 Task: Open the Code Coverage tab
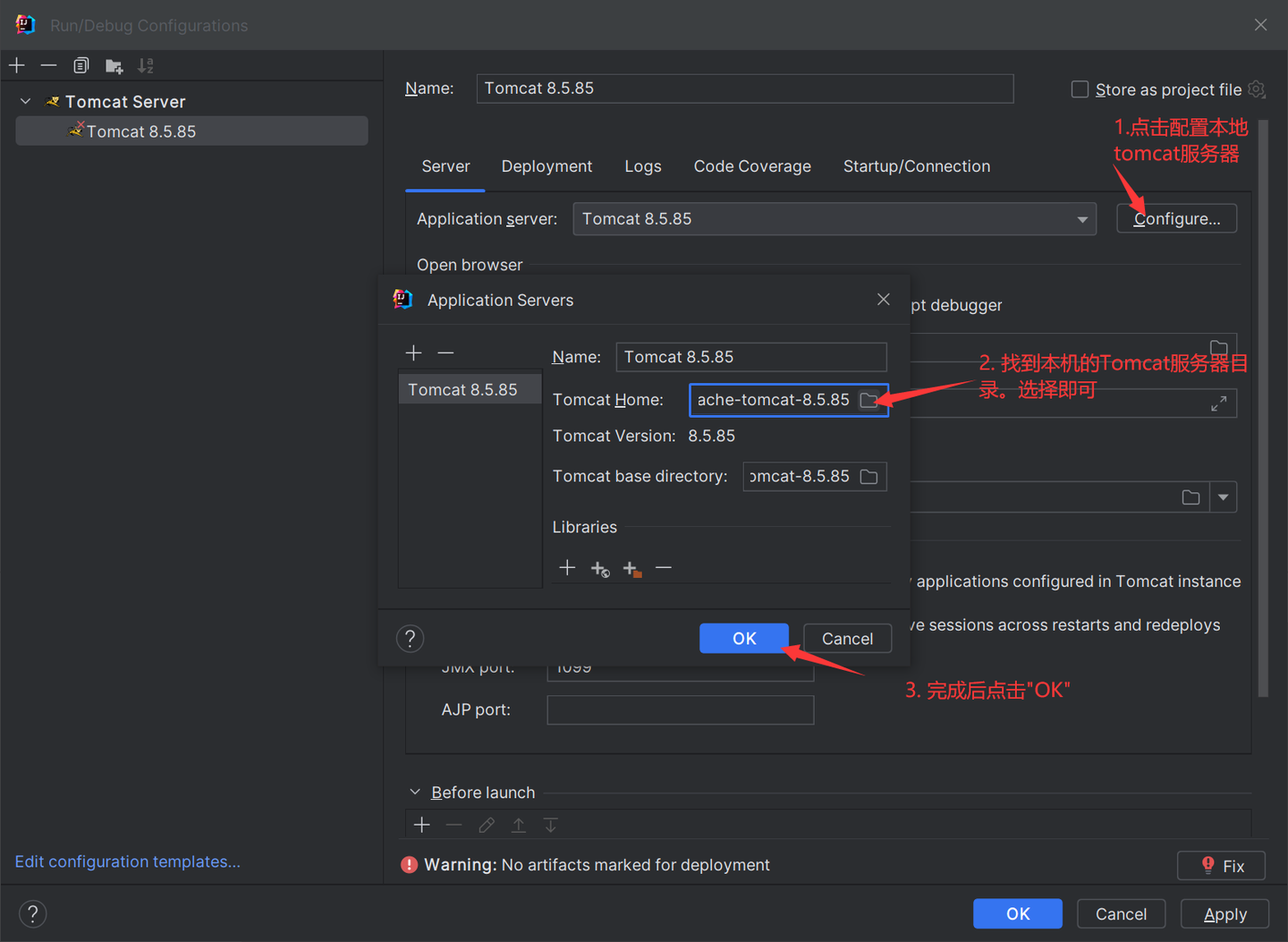[752, 166]
